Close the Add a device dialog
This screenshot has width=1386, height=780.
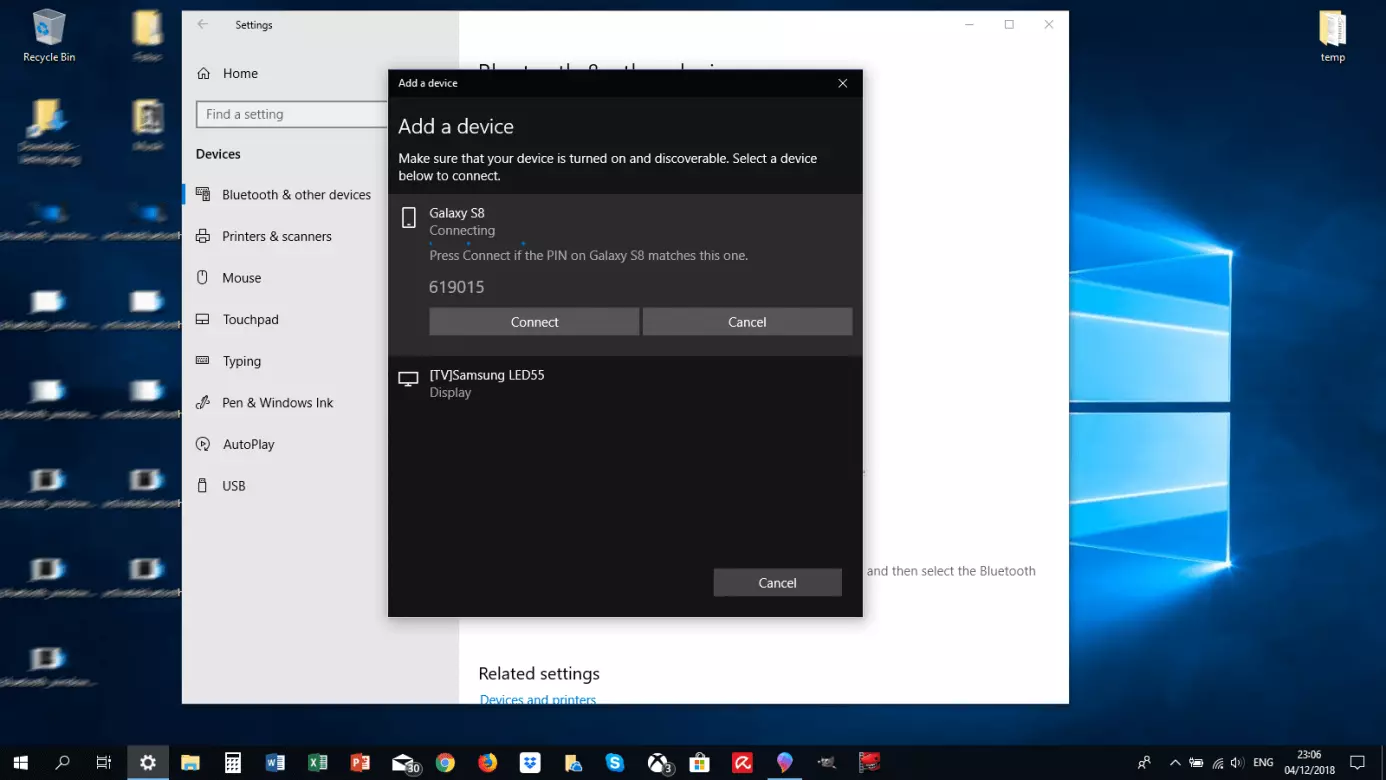842,83
